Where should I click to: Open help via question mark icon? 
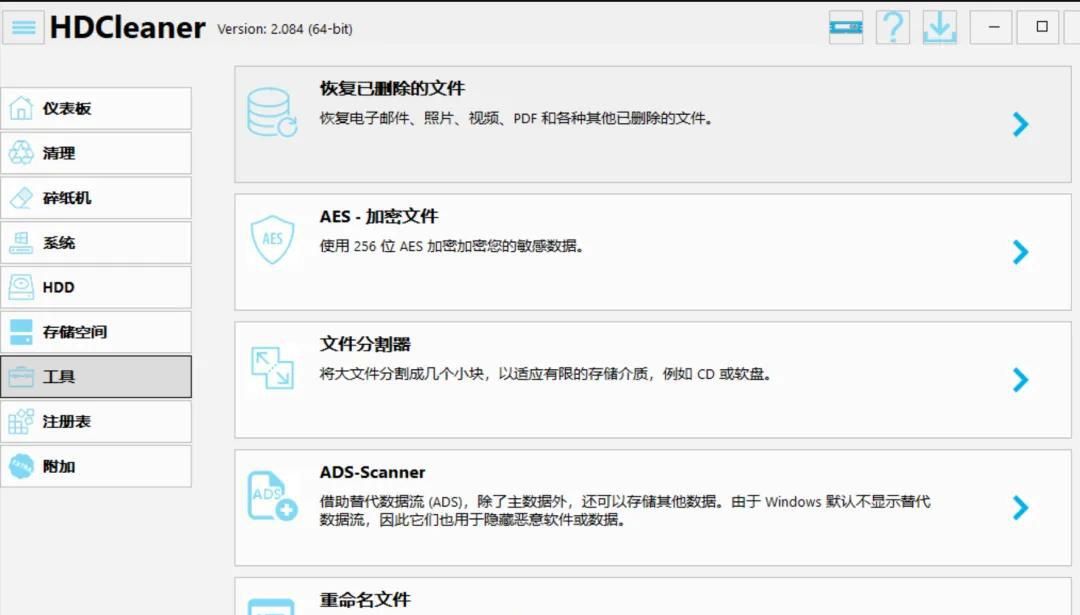click(x=893, y=28)
